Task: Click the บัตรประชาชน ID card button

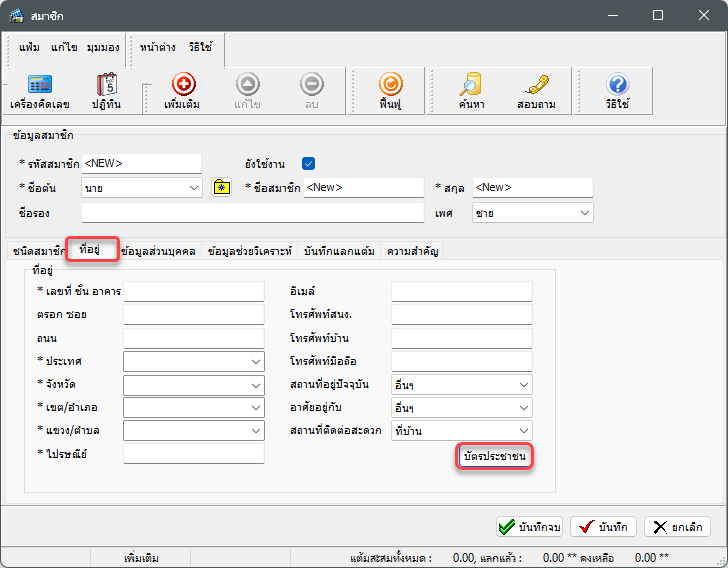Action: [x=494, y=457]
